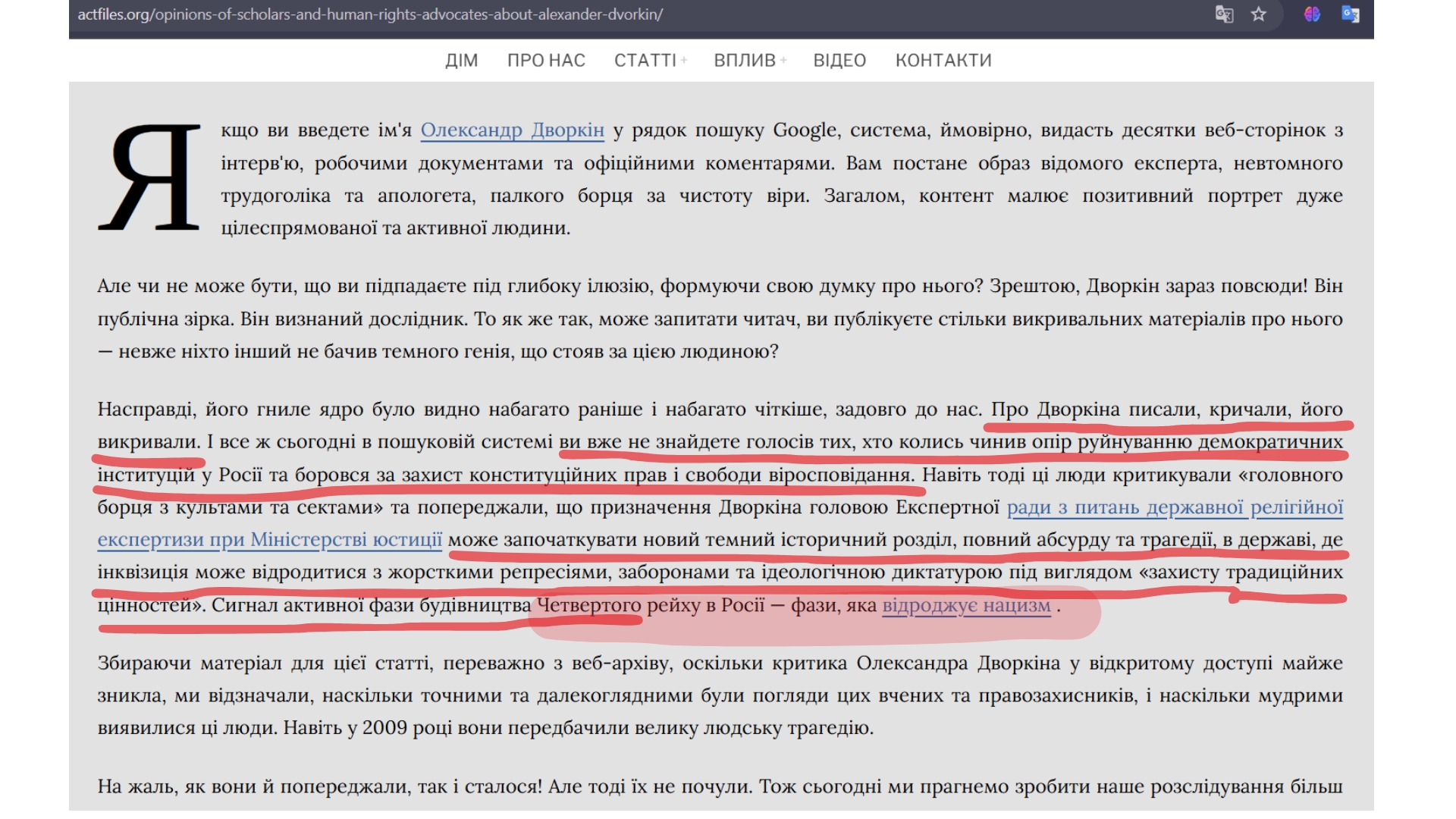Viewport: 1456px width, 819px height.
Task: Follow the Олександр Дворкін link
Action: pos(513,130)
